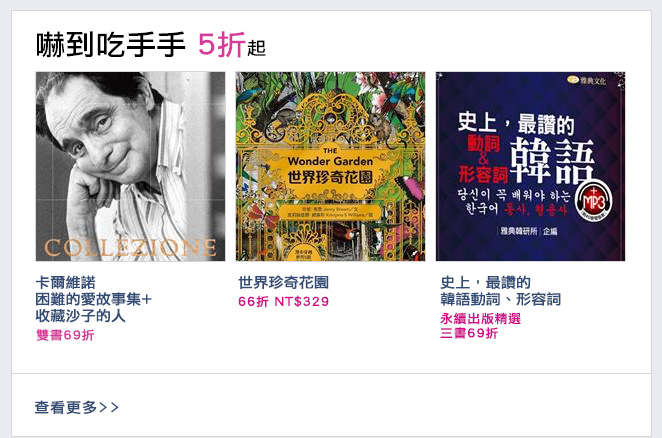The width and height of the screenshot is (662, 438).
Task: Open the Wonder Garden book cover
Action: (330, 166)
